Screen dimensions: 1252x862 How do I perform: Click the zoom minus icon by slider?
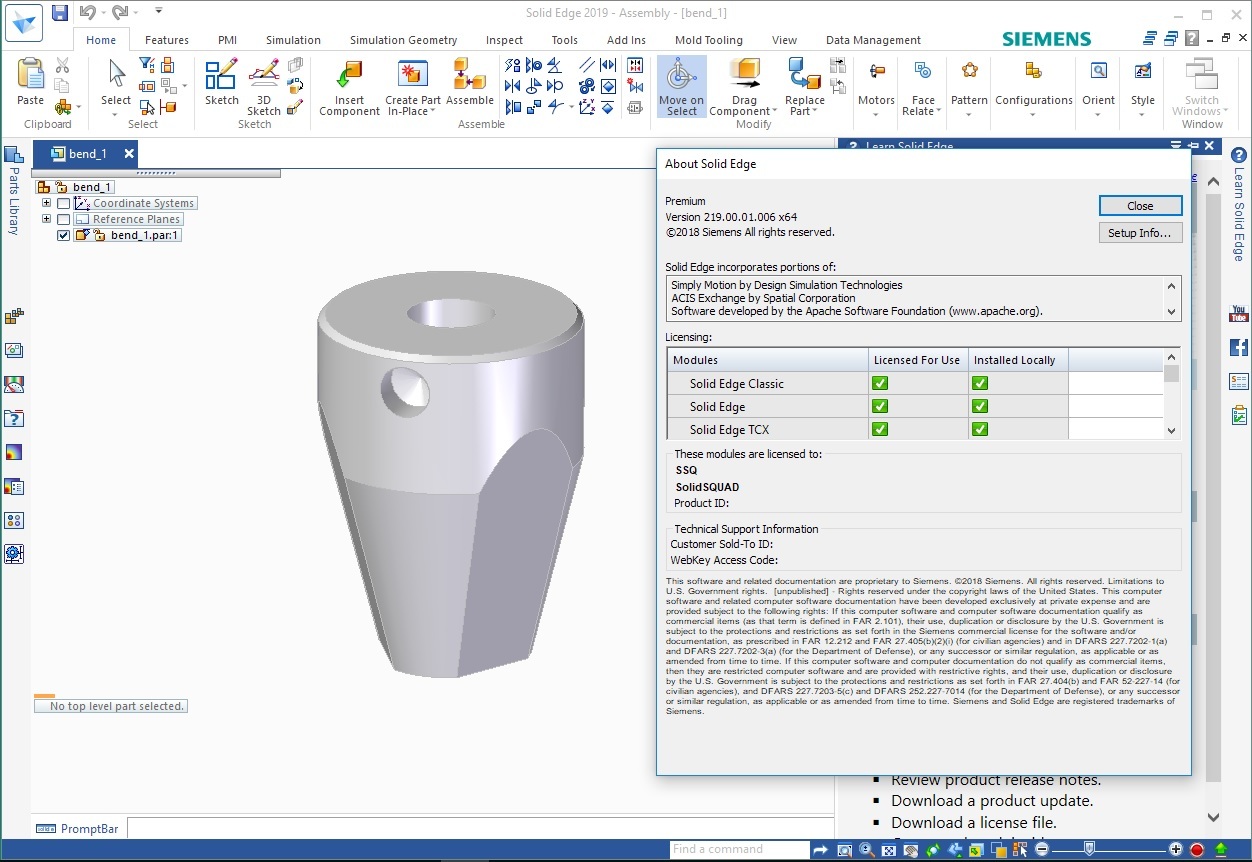coord(1042,850)
